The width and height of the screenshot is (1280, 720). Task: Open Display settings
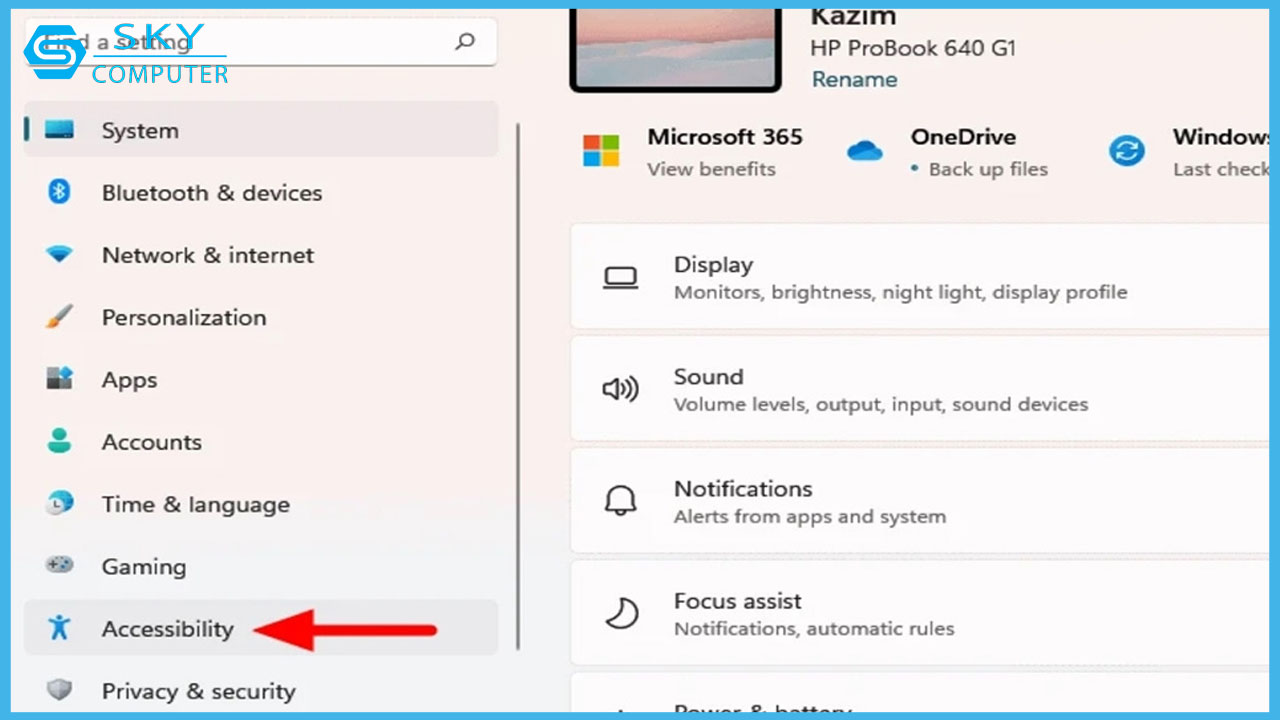point(900,278)
